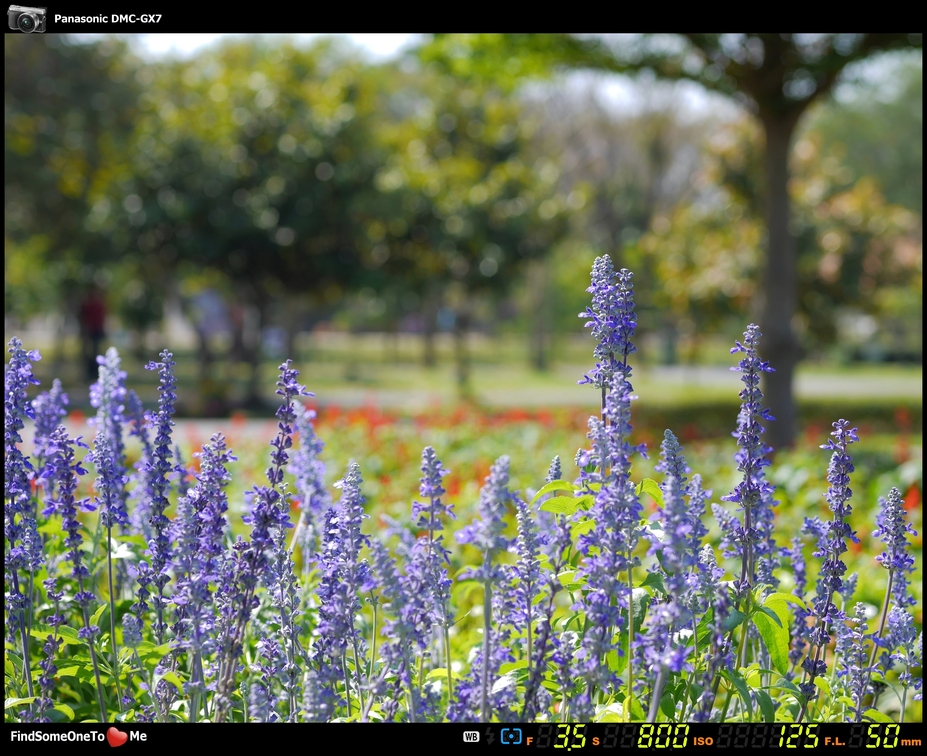Click the "FindSomeOneTo" text
The height and width of the screenshot is (756, 927).
57,736
